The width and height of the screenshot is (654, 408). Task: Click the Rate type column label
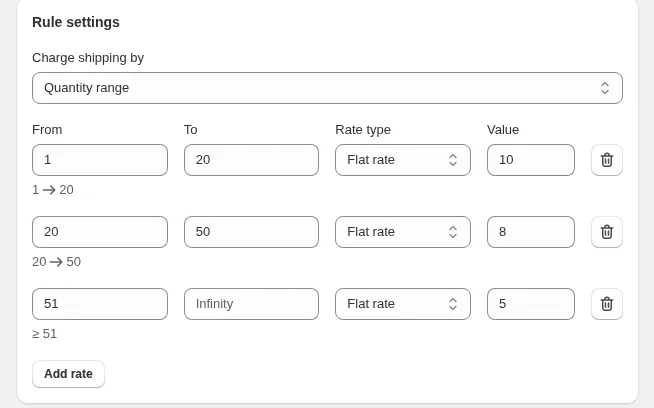[x=363, y=130]
